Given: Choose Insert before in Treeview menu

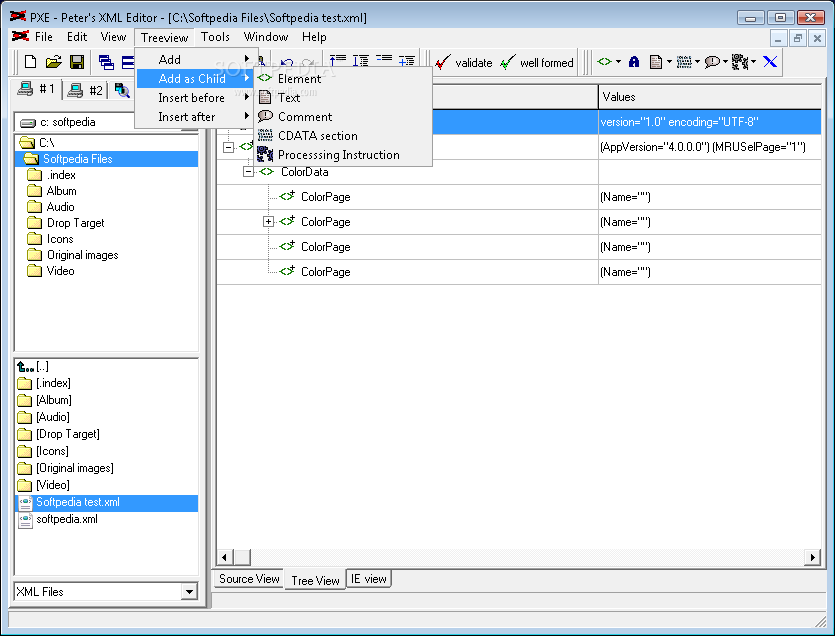Looking at the screenshot, I should point(194,98).
